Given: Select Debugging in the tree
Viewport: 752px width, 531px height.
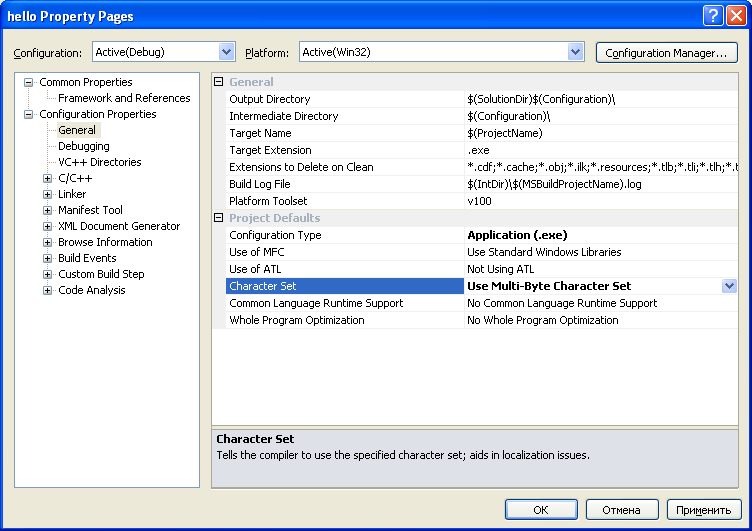Looking at the screenshot, I should (83, 146).
